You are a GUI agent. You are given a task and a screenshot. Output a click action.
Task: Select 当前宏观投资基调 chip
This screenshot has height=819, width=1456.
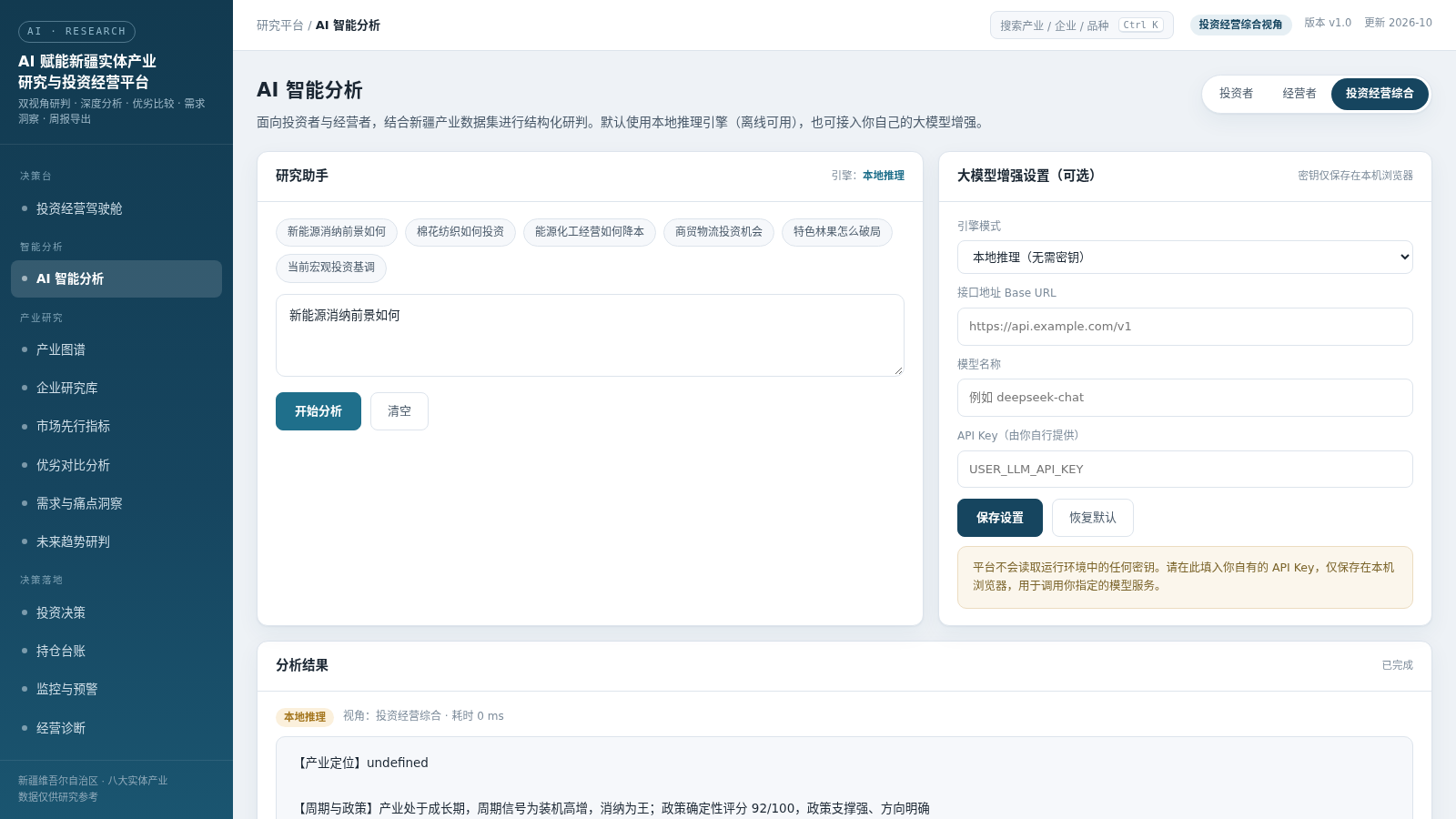click(331, 268)
